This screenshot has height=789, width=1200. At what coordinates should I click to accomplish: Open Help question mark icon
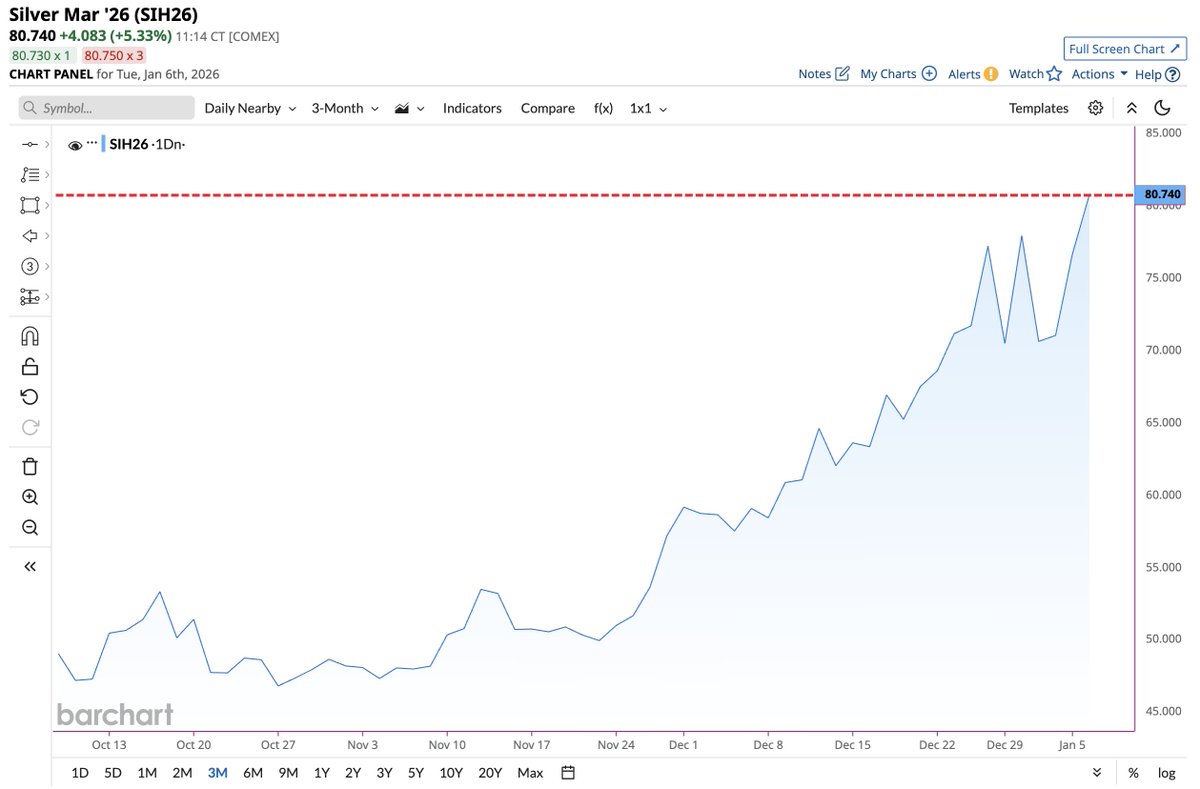coord(1172,74)
